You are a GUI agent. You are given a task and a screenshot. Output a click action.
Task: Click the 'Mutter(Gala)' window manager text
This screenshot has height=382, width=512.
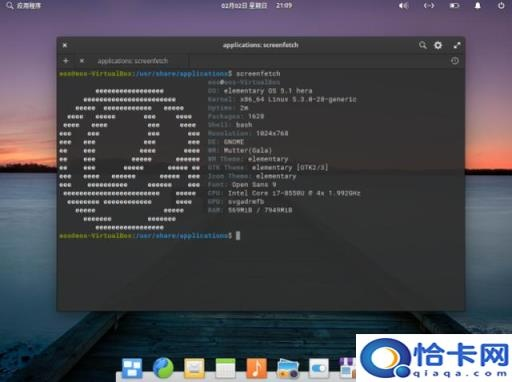tap(248, 151)
